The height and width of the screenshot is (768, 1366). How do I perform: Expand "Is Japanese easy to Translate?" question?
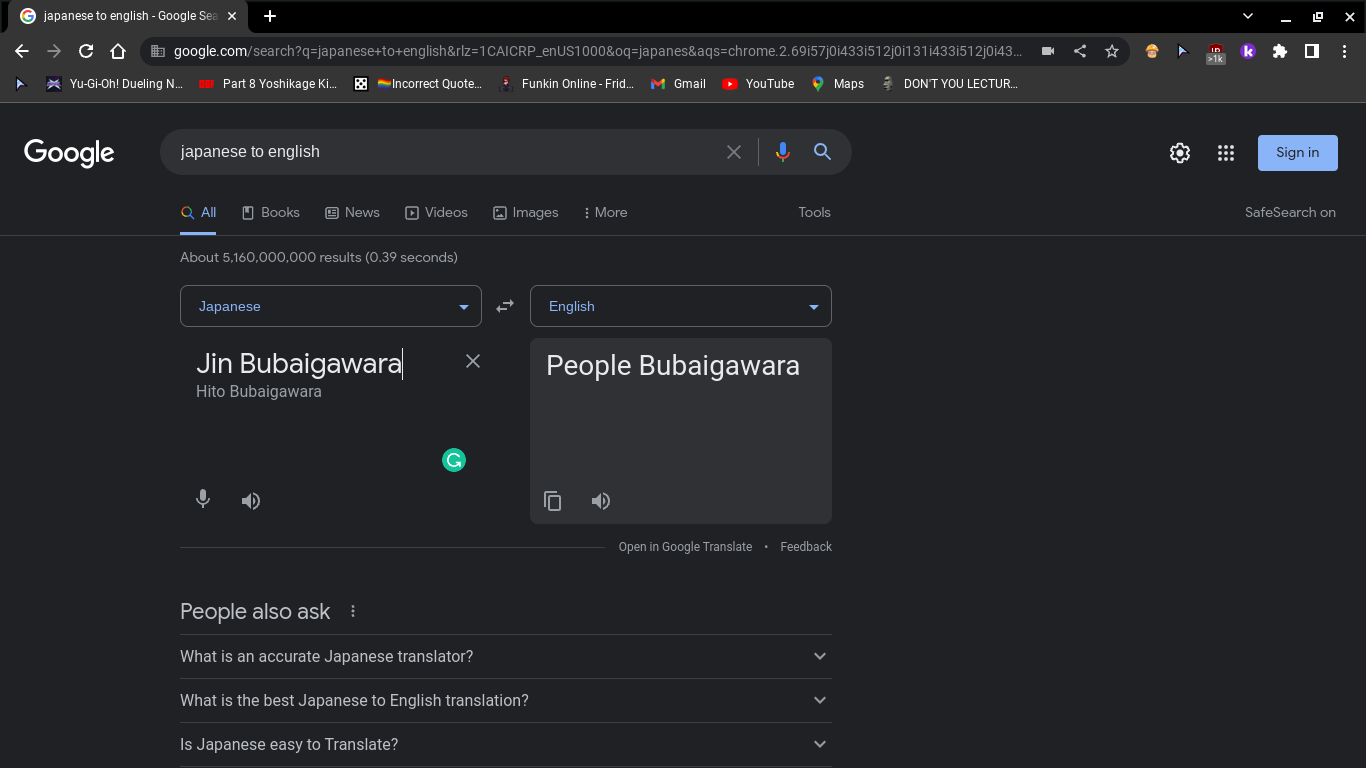[x=505, y=744]
